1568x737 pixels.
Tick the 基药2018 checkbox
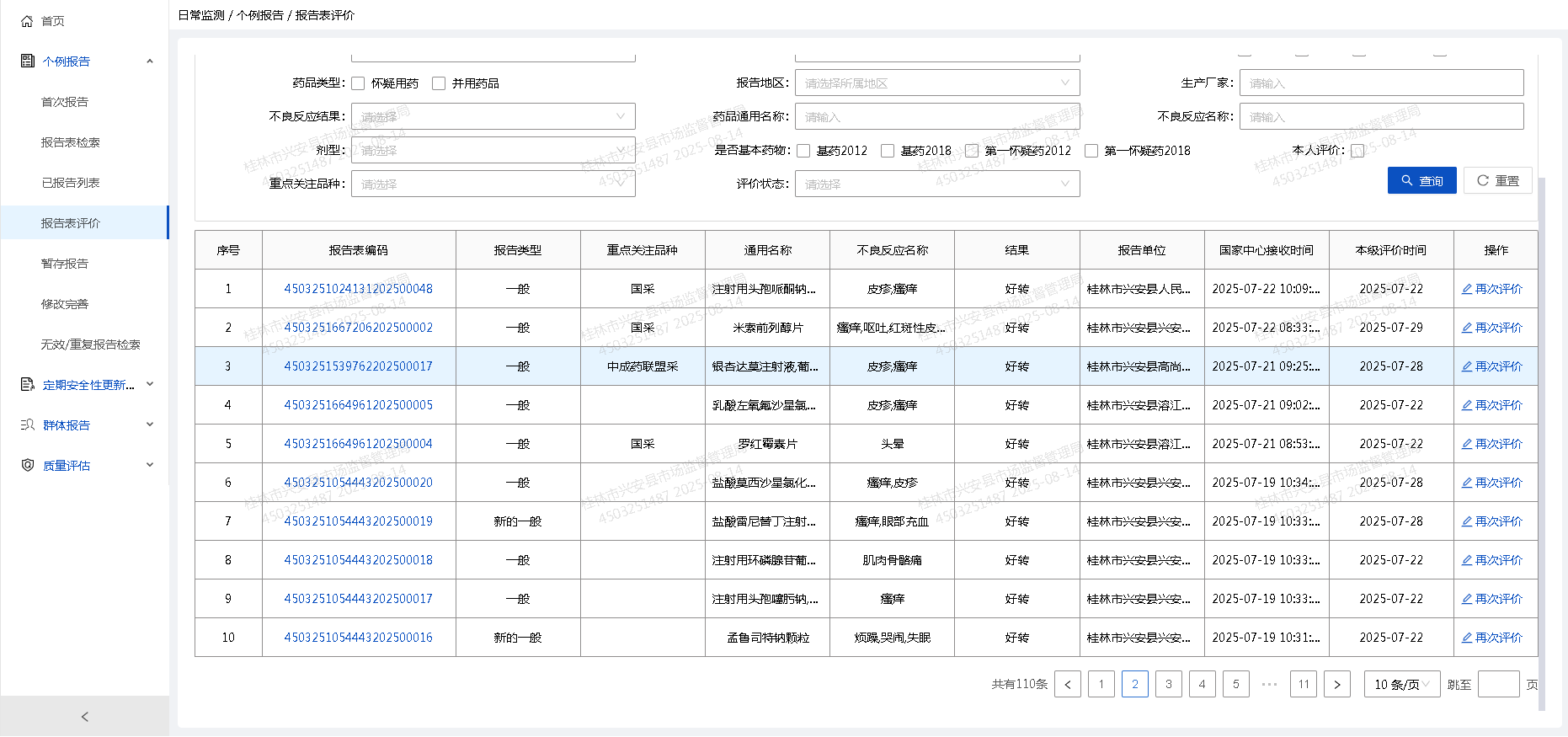tap(888, 151)
